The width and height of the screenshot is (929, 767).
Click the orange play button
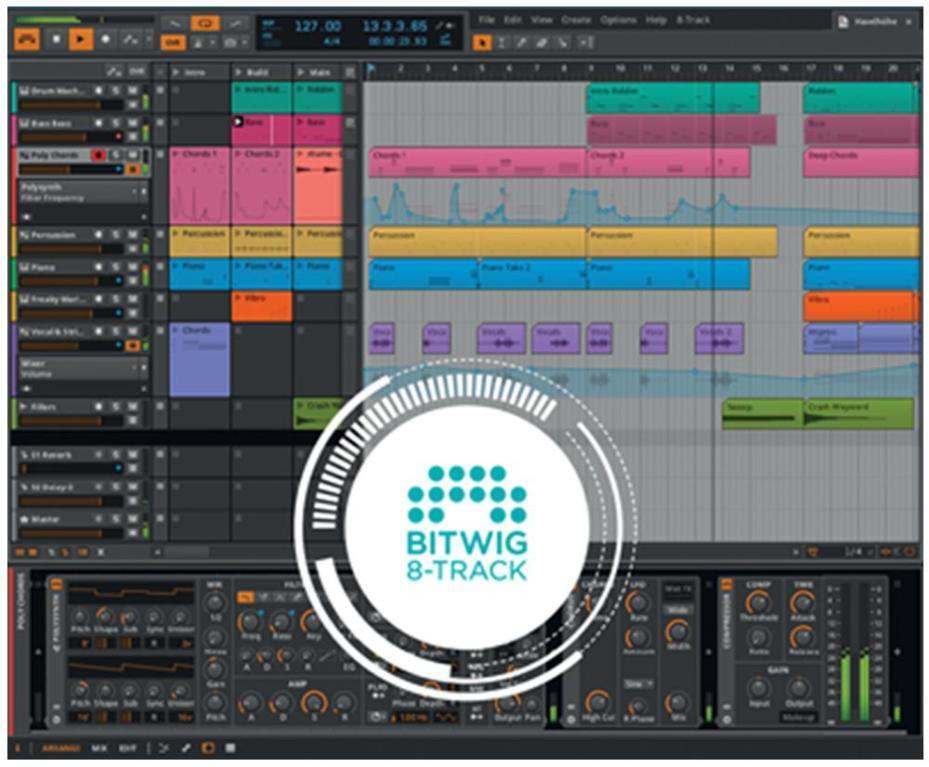click(81, 40)
